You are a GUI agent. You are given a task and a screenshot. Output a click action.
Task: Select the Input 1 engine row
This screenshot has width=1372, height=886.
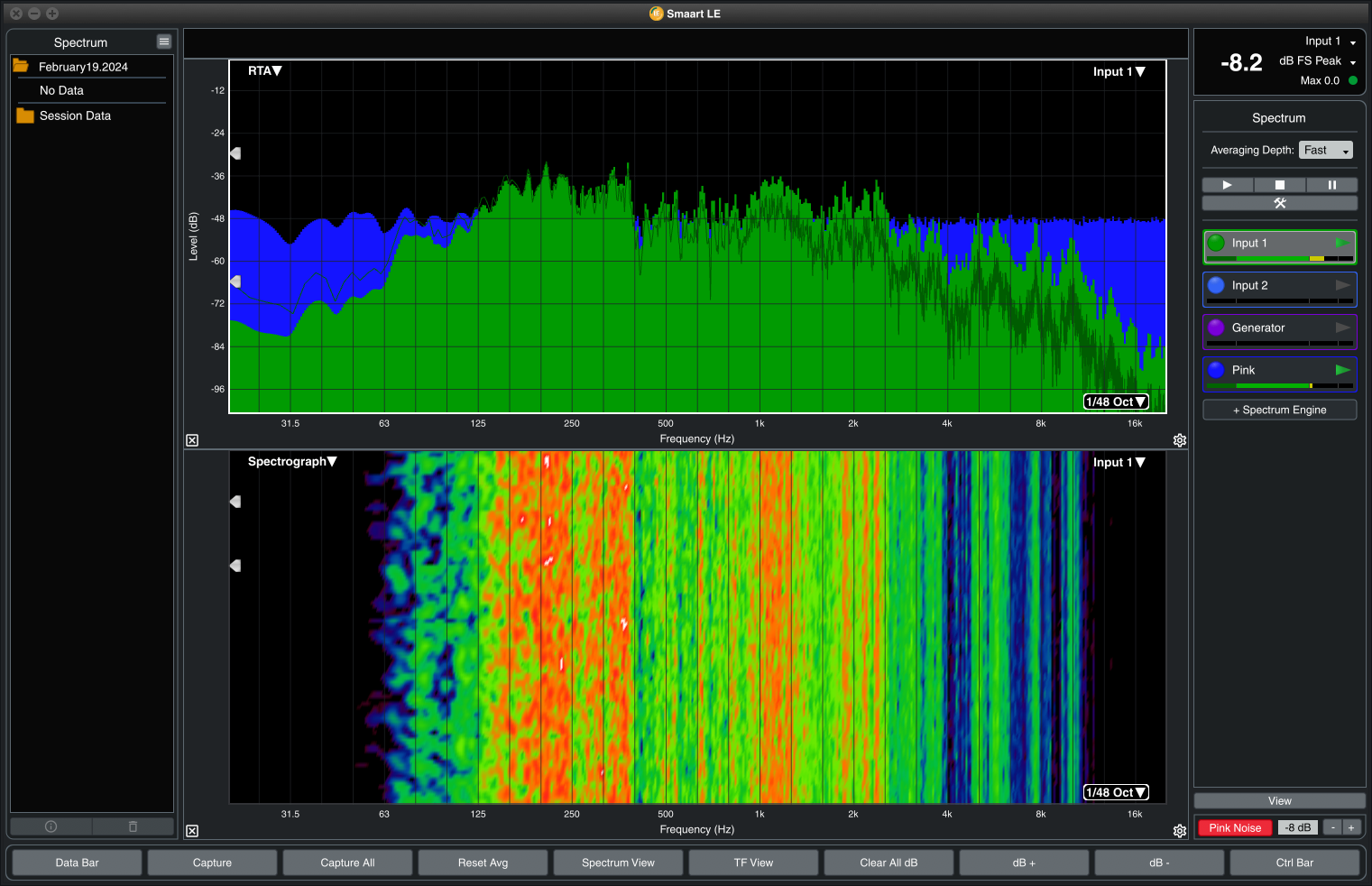click(1279, 246)
